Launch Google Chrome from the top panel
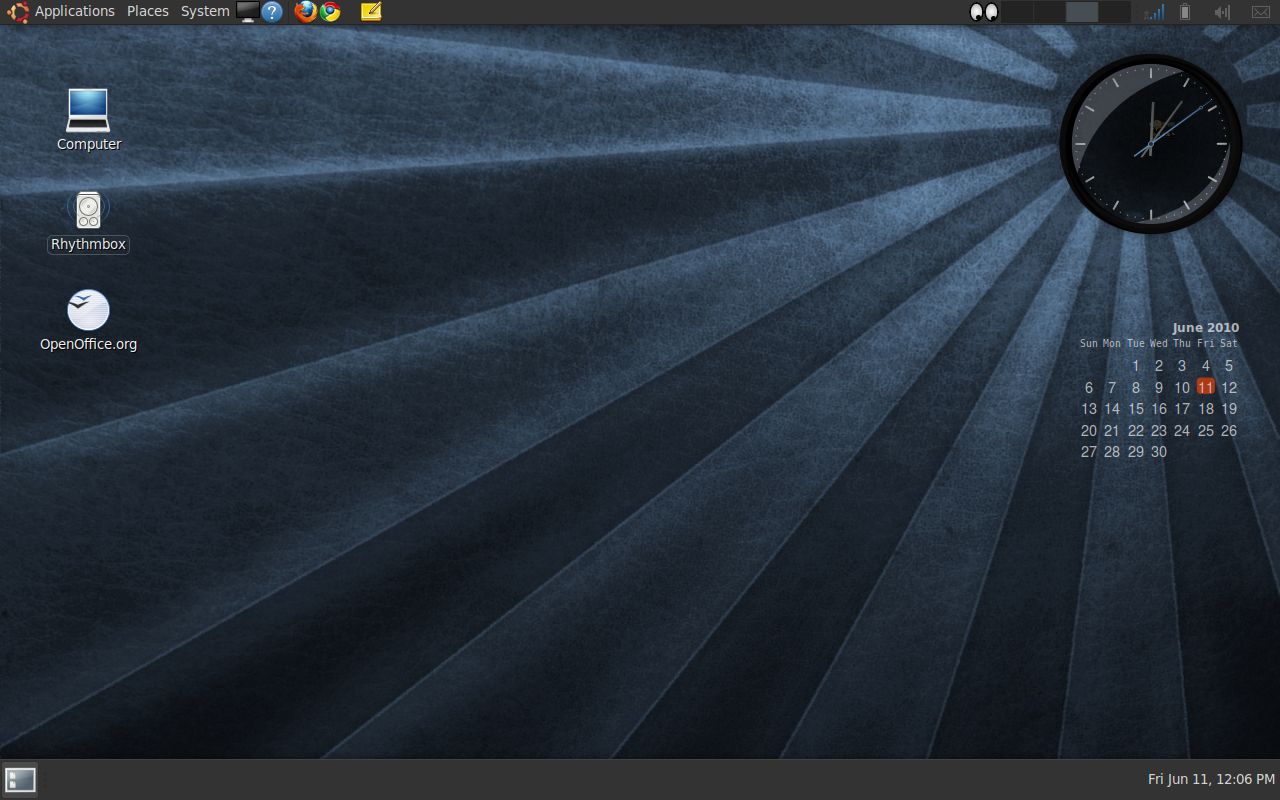This screenshot has width=1280, height=800. pyautogui.click(x=330, y=12)
